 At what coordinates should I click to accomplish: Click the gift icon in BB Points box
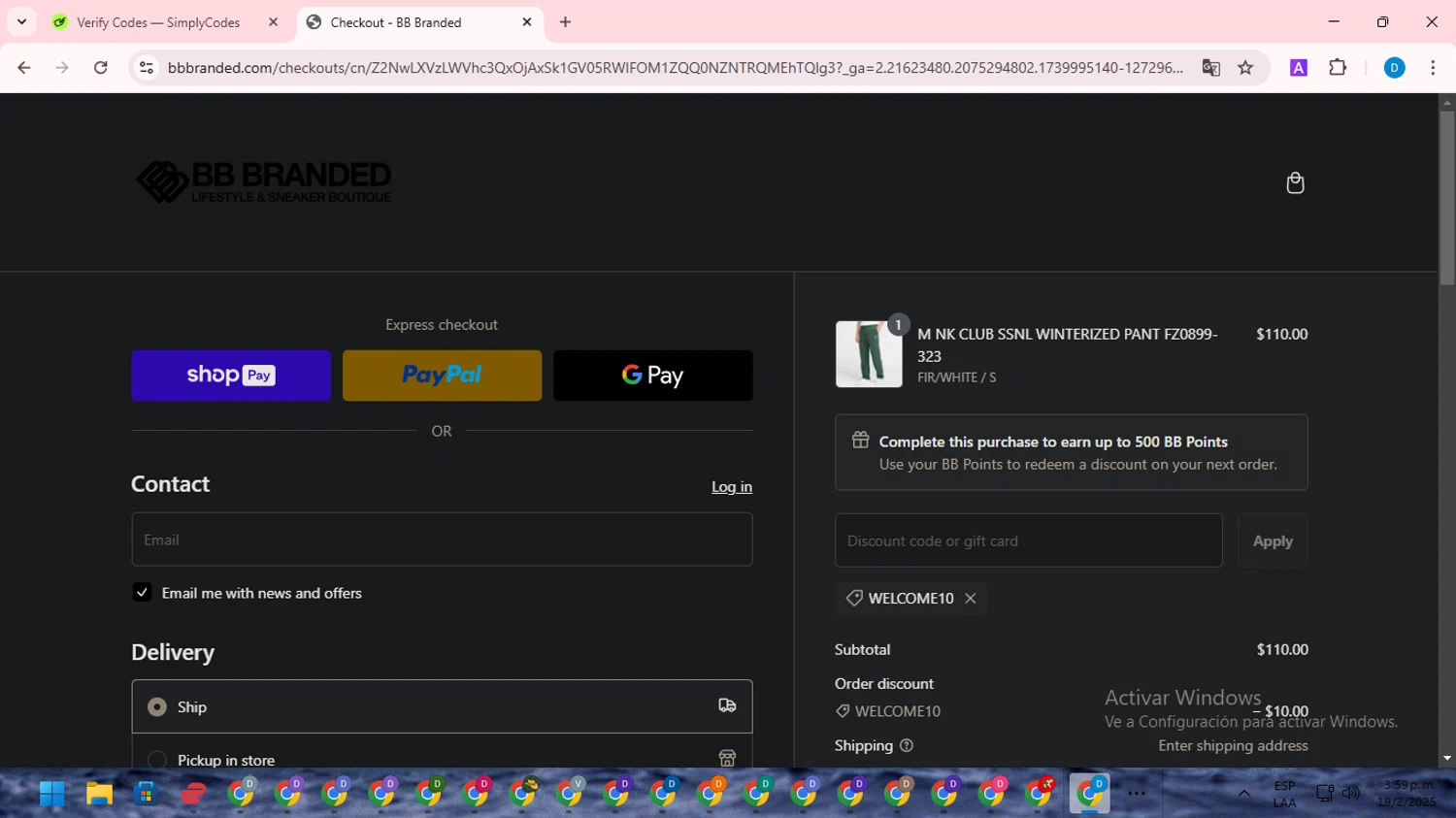click(860, 441)
